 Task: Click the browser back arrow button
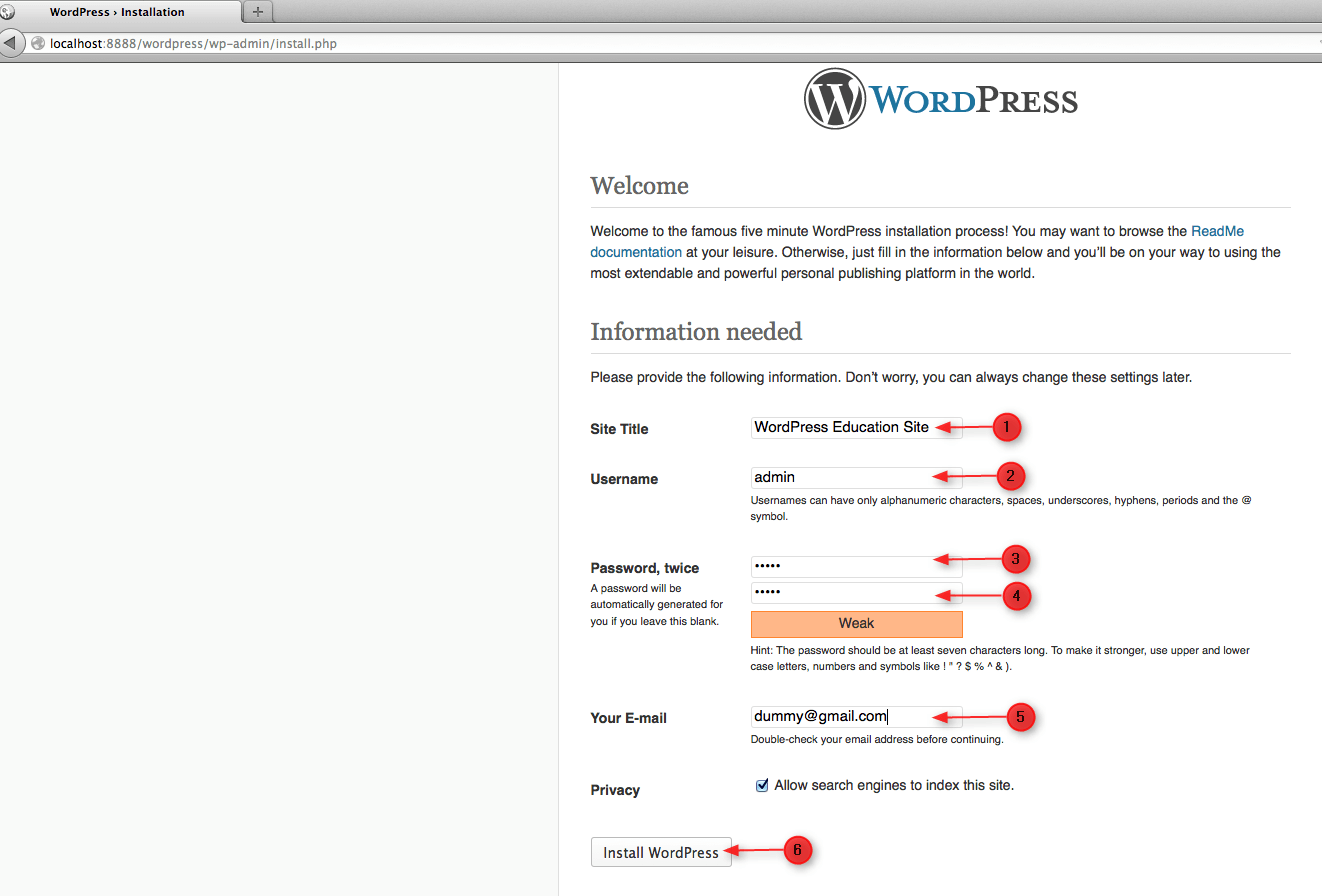coord(10,44)
